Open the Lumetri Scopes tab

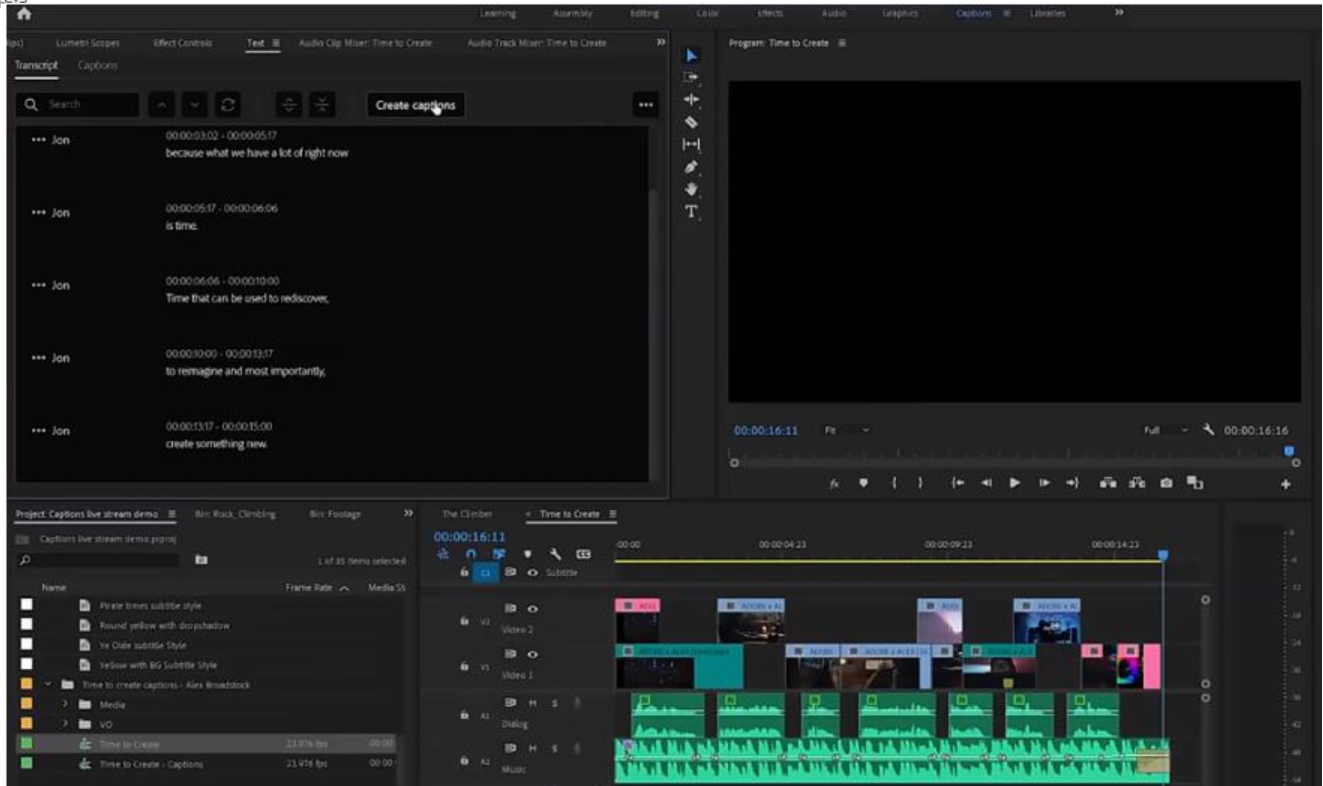pyautogui.click(x=88, y=43)
